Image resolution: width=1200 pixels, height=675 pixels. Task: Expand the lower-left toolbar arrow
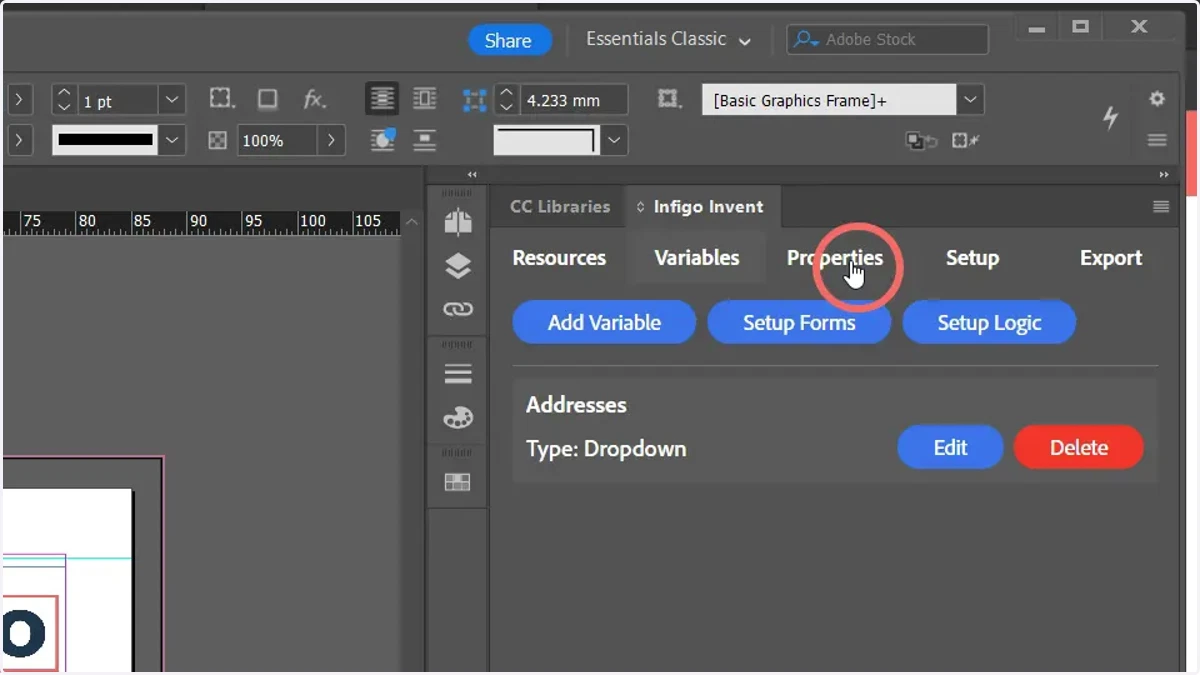[x=19, y=140]
